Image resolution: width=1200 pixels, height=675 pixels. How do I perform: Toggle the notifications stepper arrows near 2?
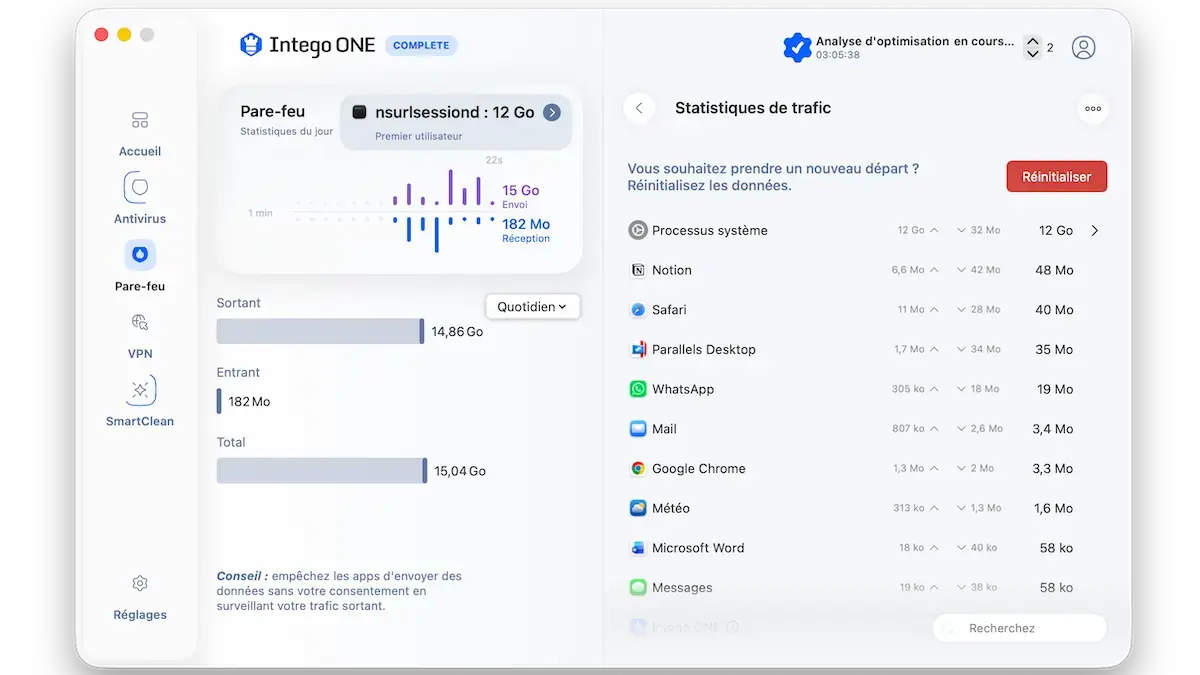[1032, 47]
